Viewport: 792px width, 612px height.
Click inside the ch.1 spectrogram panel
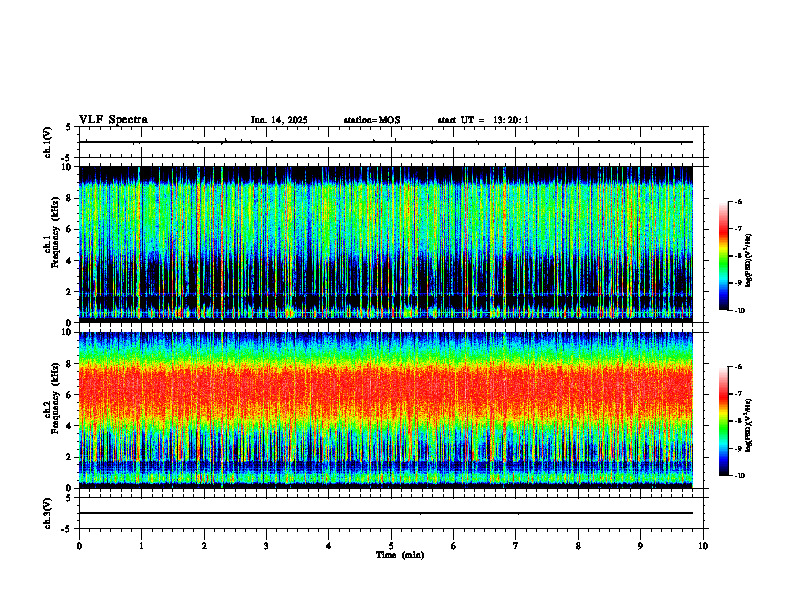click(x=386, y=244)
